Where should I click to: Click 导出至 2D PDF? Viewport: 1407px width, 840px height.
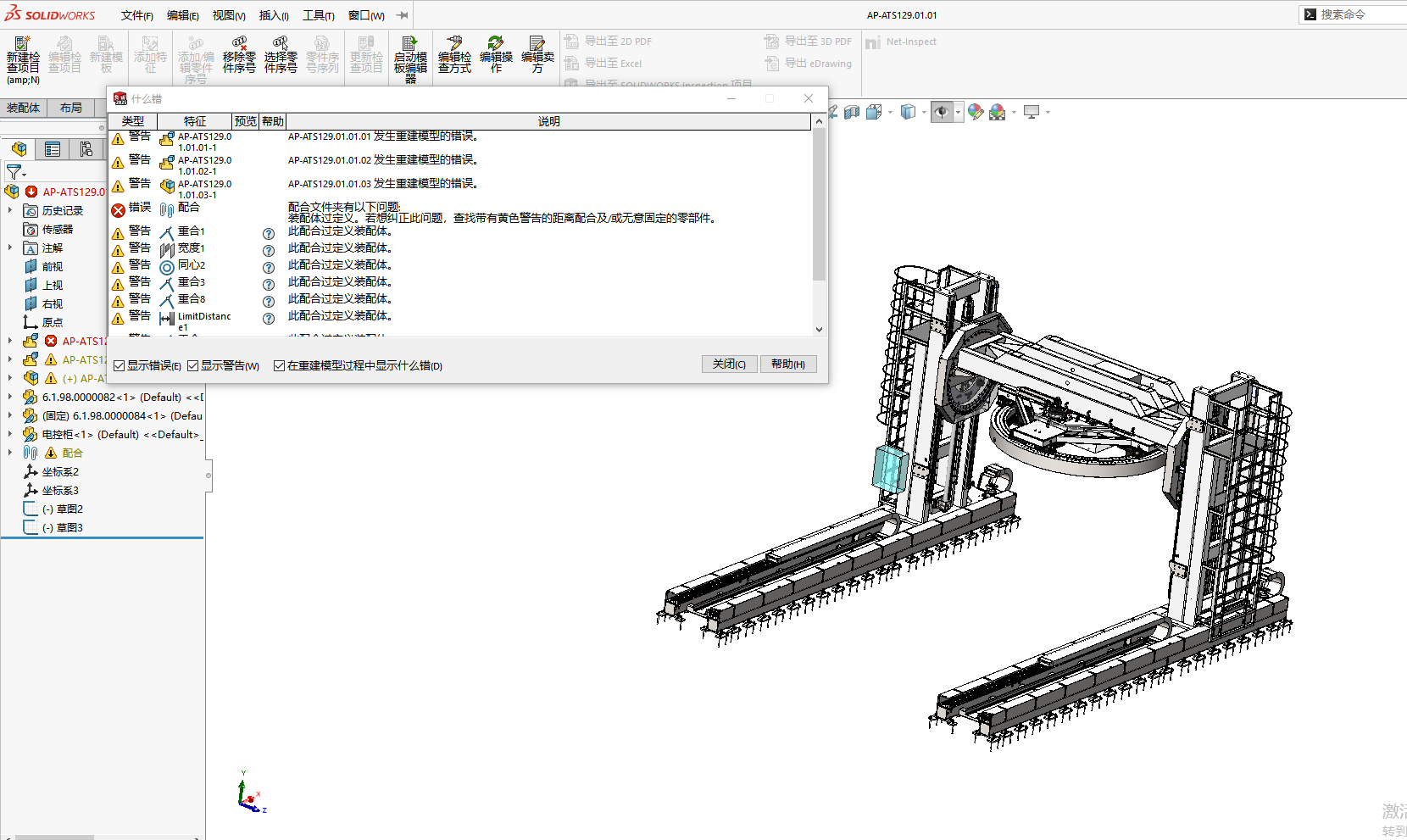click(608, 41)
